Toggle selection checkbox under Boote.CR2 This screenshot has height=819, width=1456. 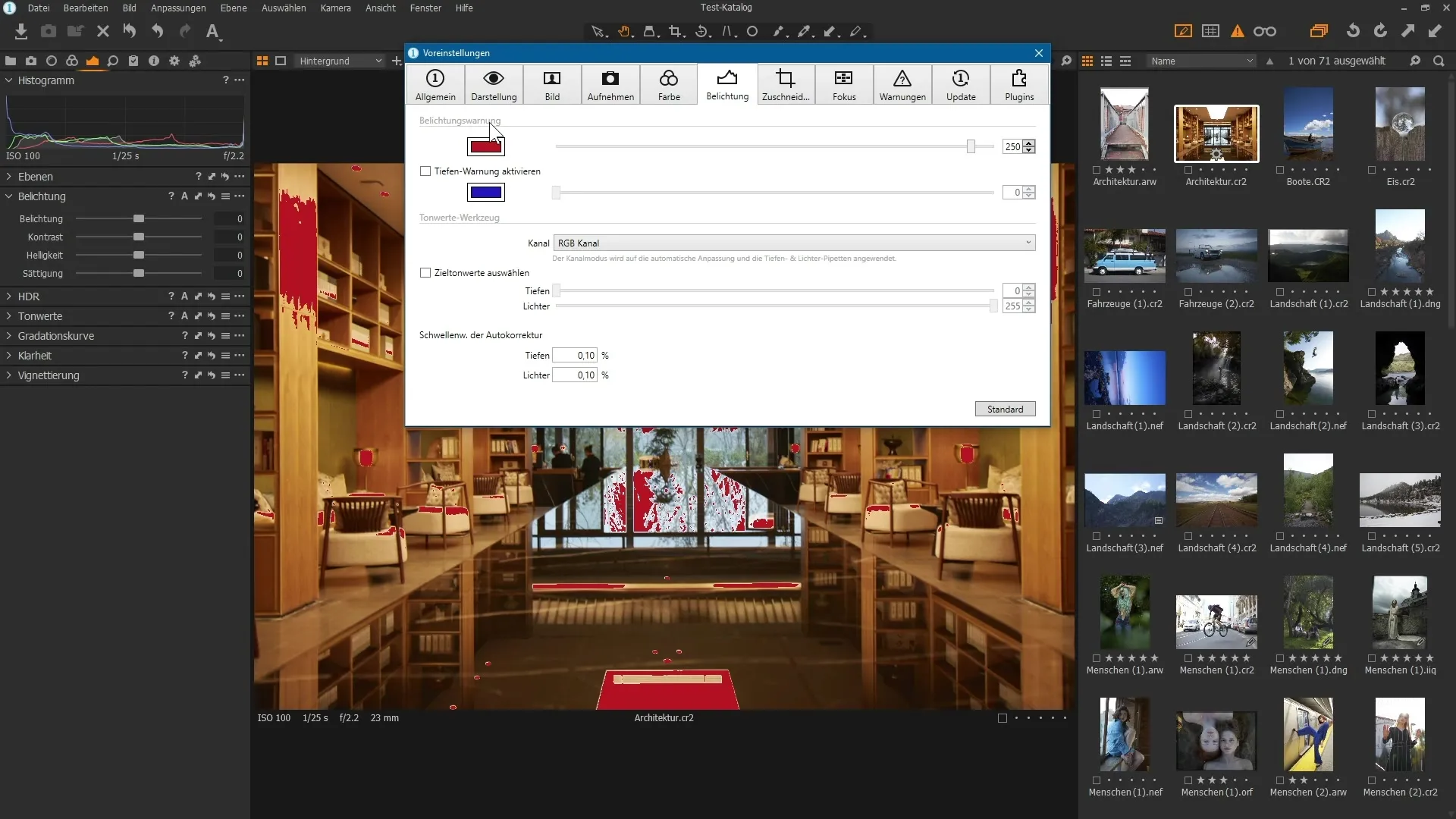(1280, 170)
